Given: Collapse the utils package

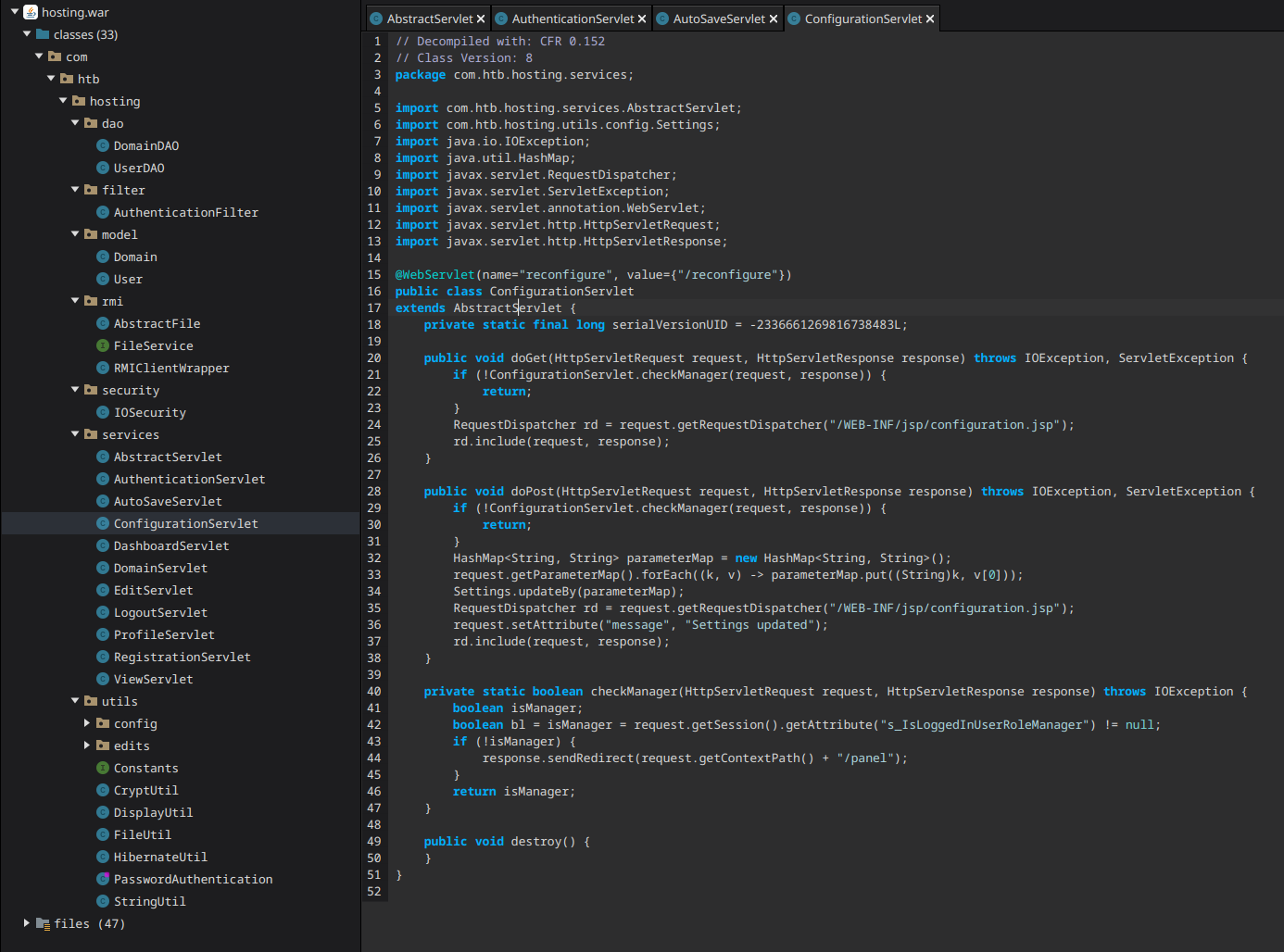Looking at the screenshot, I should 75,701.
